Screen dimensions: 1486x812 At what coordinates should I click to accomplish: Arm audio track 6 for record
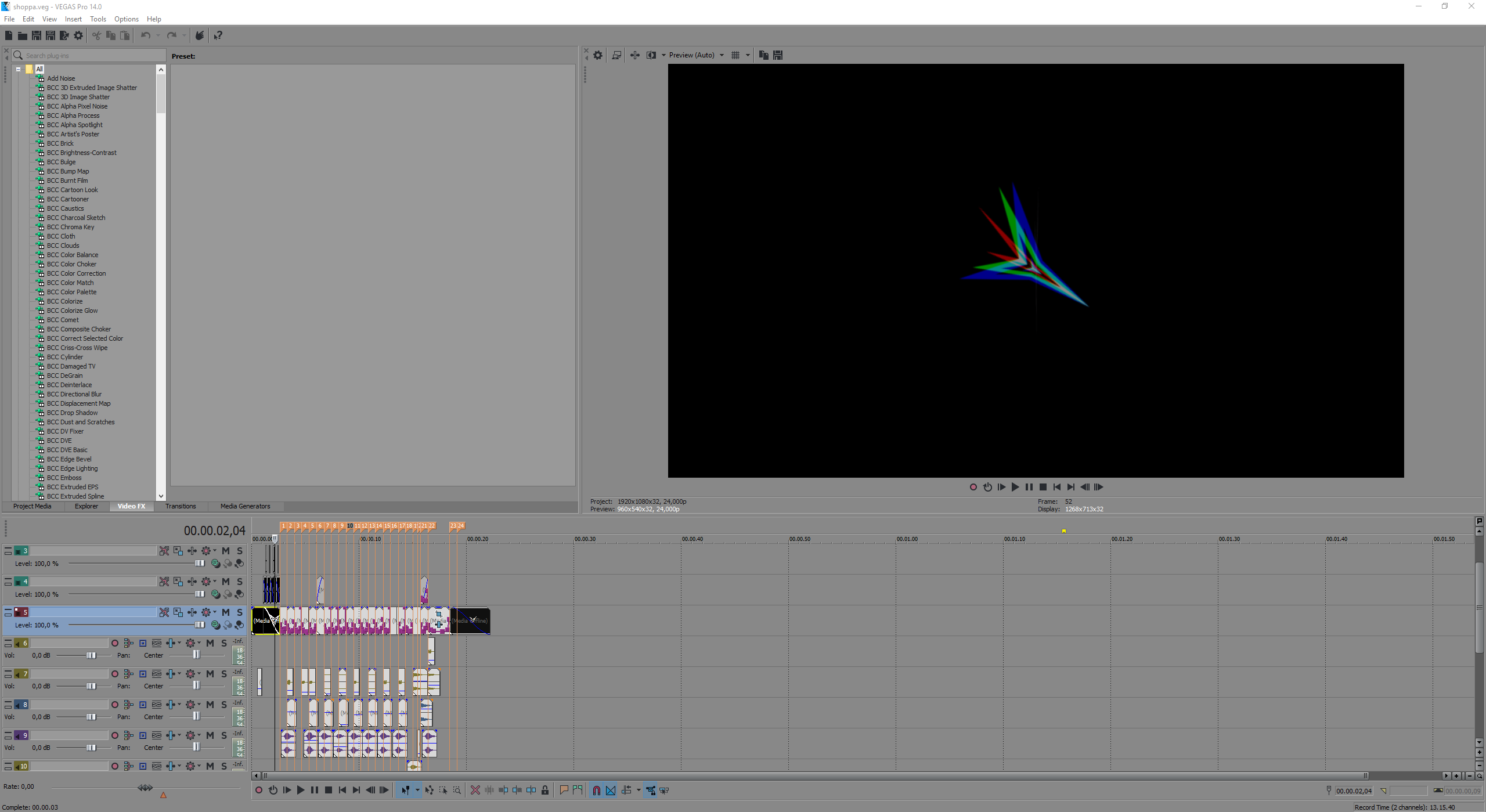[x=115, y=643]
